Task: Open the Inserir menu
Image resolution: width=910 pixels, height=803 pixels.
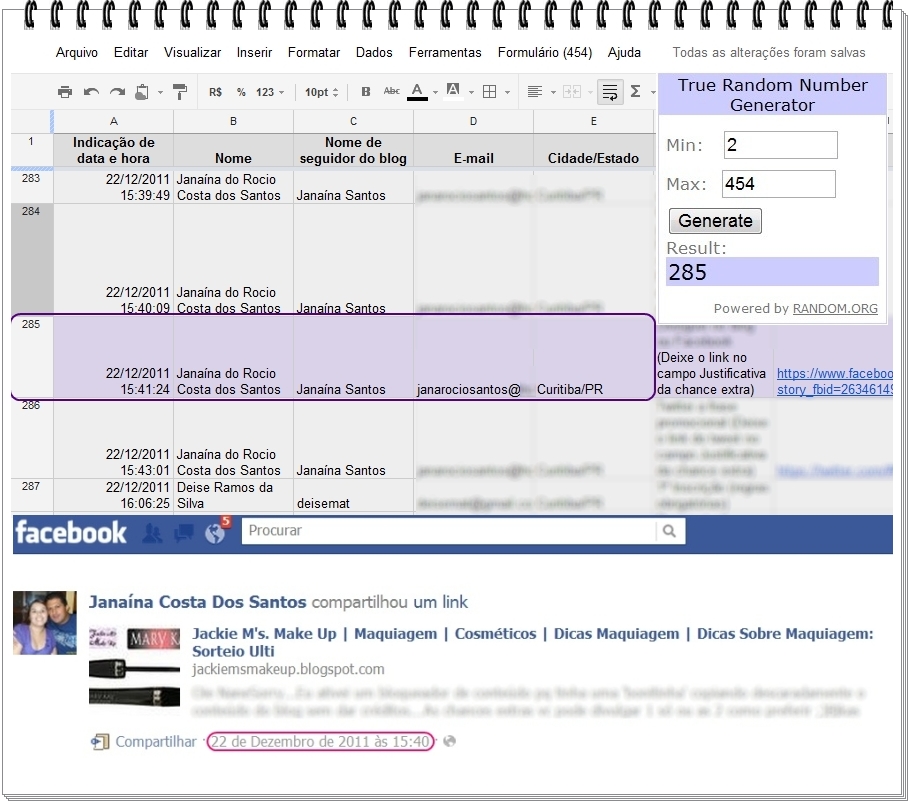Action: [x=254, y=52]
